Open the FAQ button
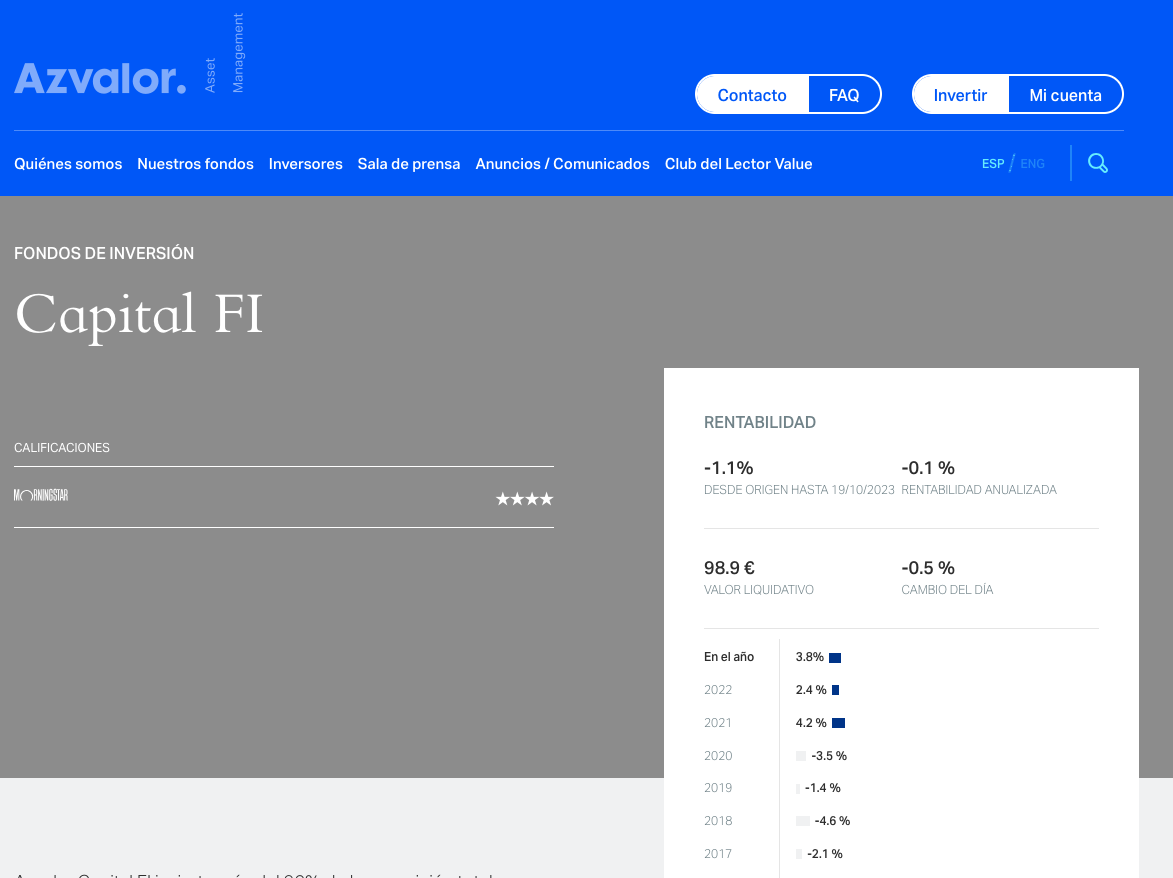 [844, 95]
